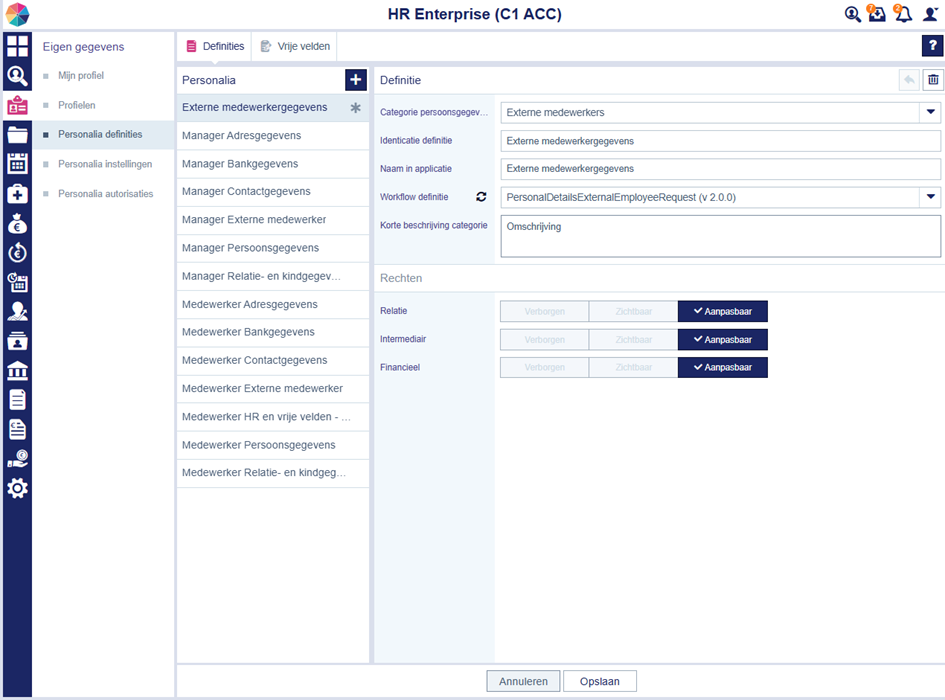Select Manager Externe medewerker in the list

(x=272, y=220)
